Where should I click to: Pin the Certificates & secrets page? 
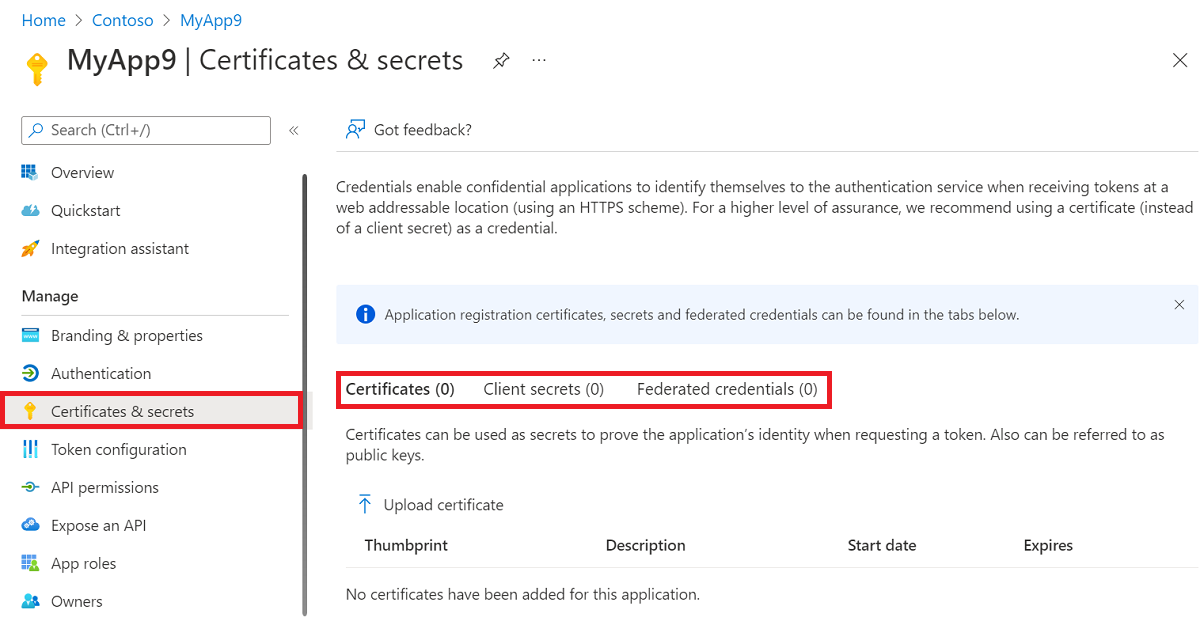click(x=501, y=60)
